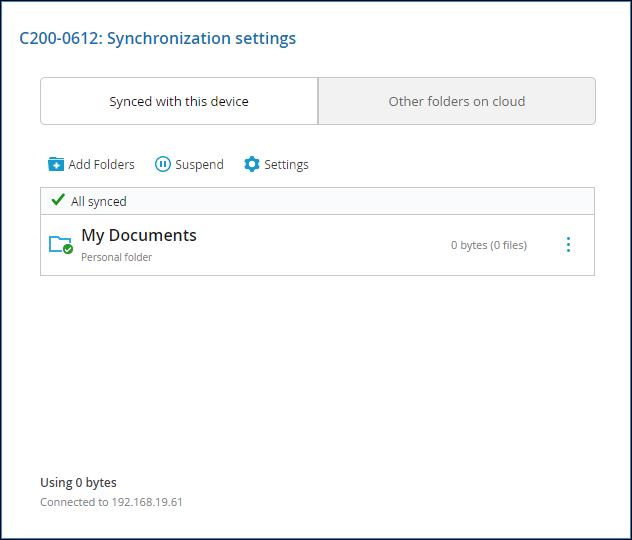Click the Add Folders icon
Image resolution: width=632 pixels, height=540 pixels.
56,164
